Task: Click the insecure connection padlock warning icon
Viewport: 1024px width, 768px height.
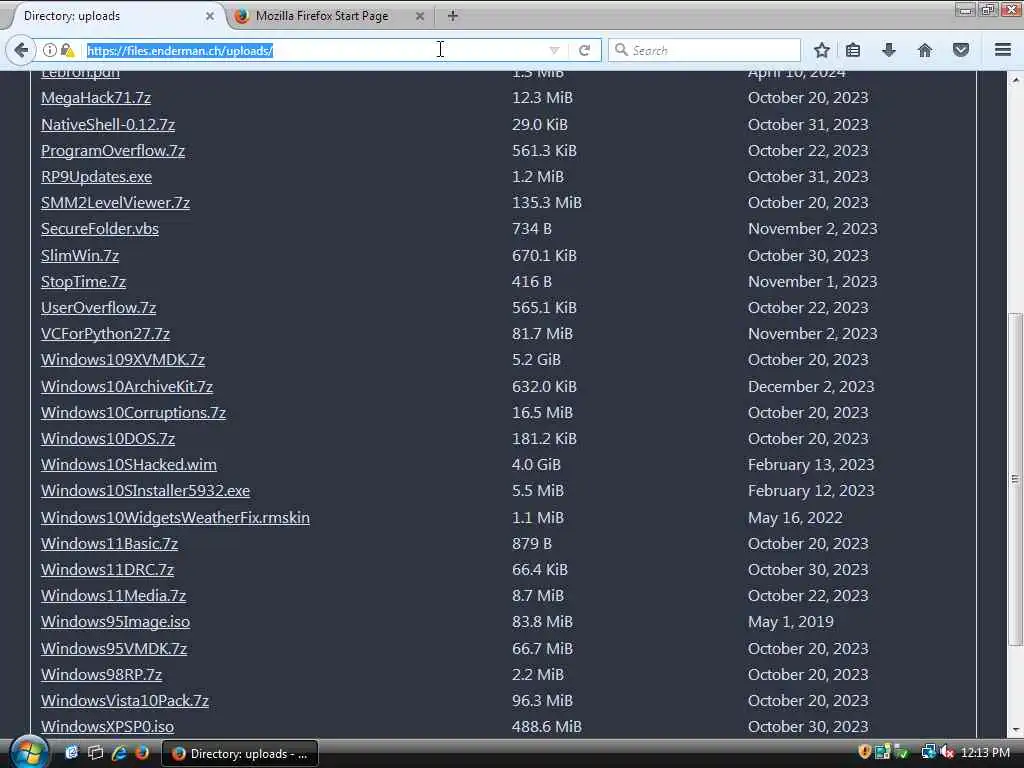Action: 67,50
